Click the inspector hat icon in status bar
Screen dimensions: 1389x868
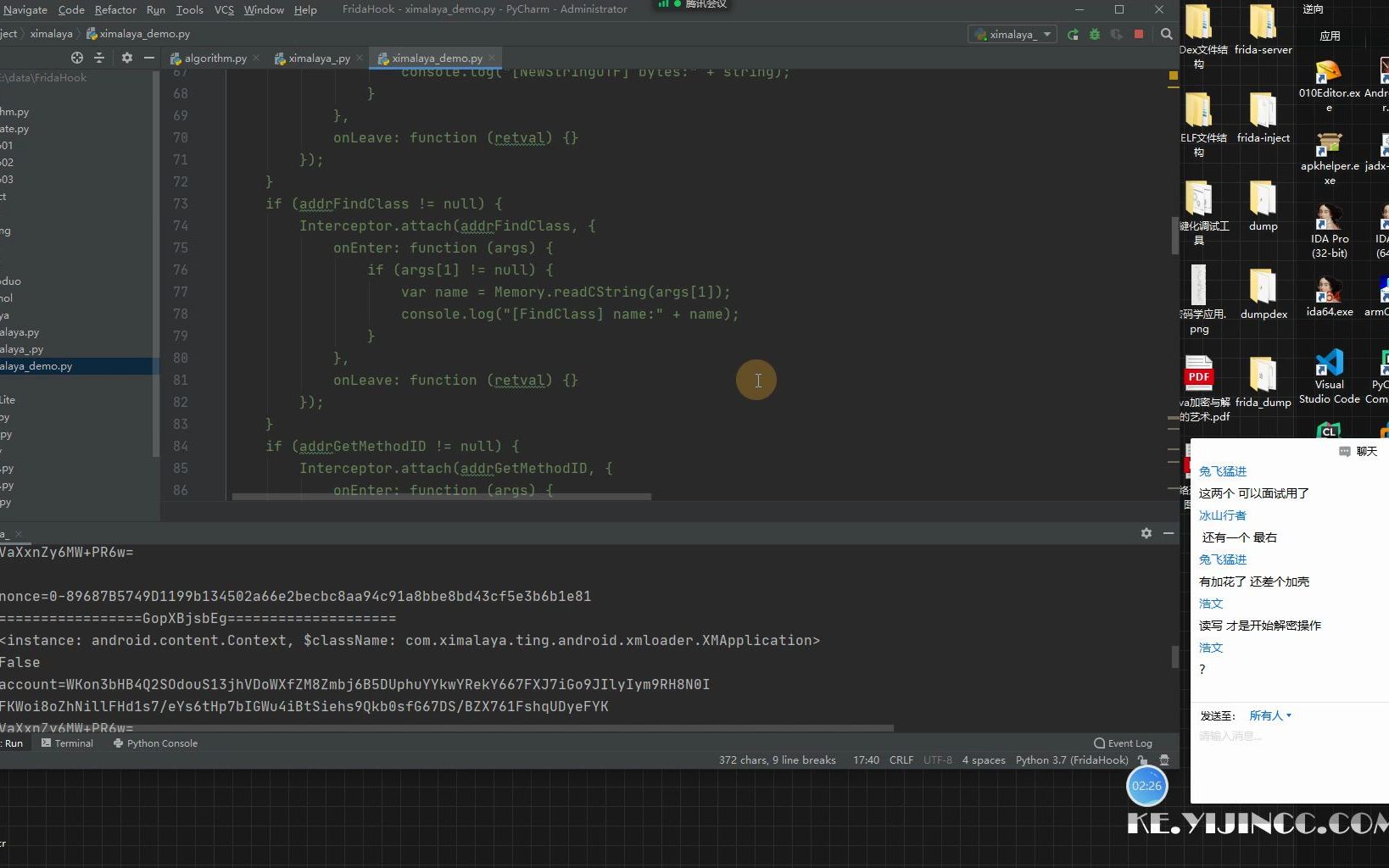coord(1164,760)
